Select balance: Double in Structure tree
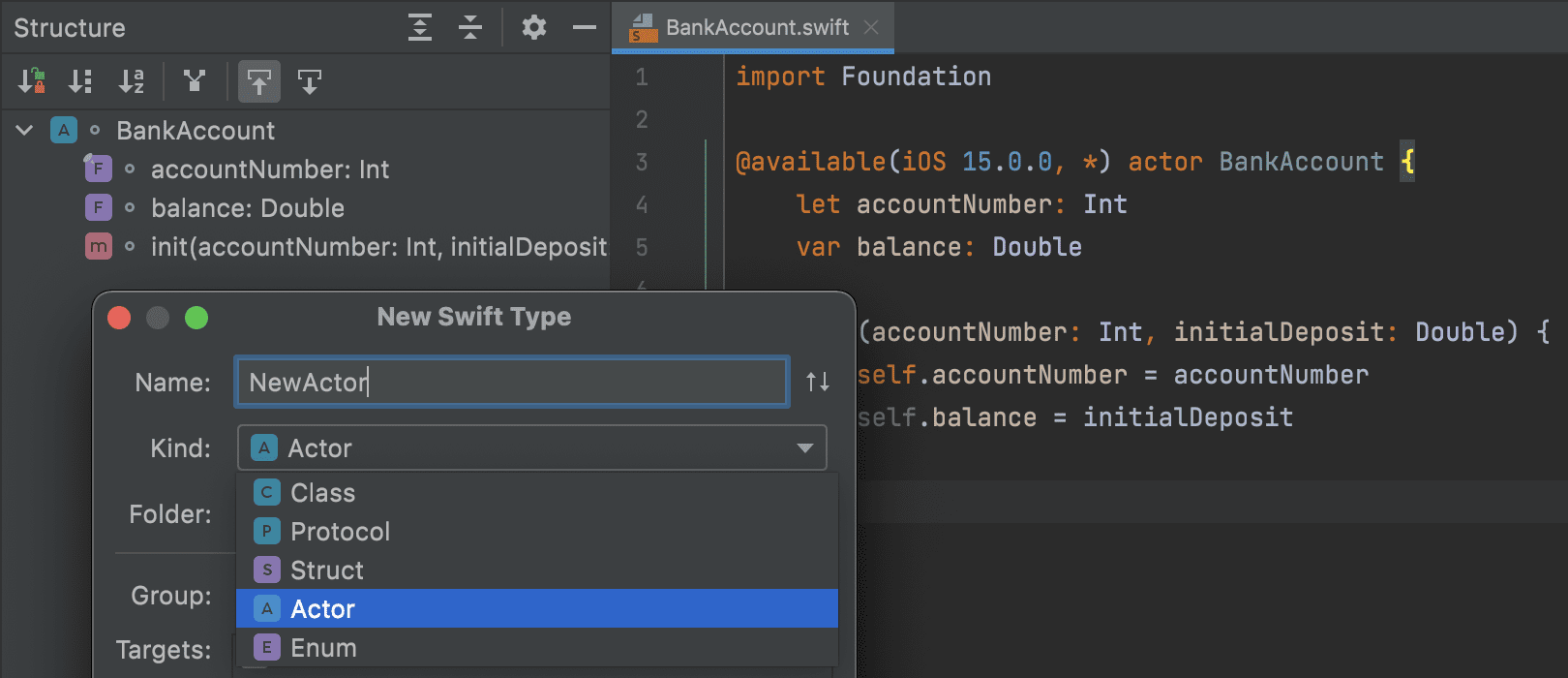The width and height of the screenshot is (1568, 678). coord(247,208)
